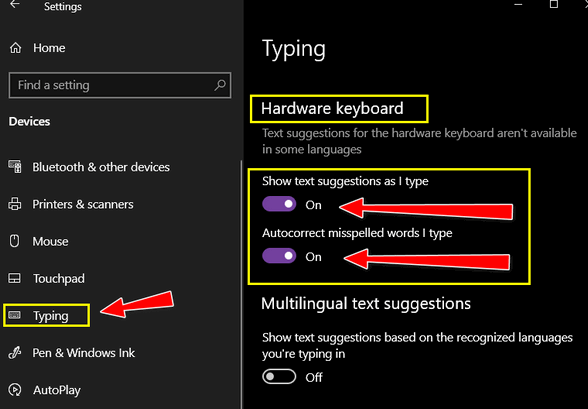Click the sidebar vertical scrollbar
This screenshot has height=409, width=588.
tap(242, 285)
